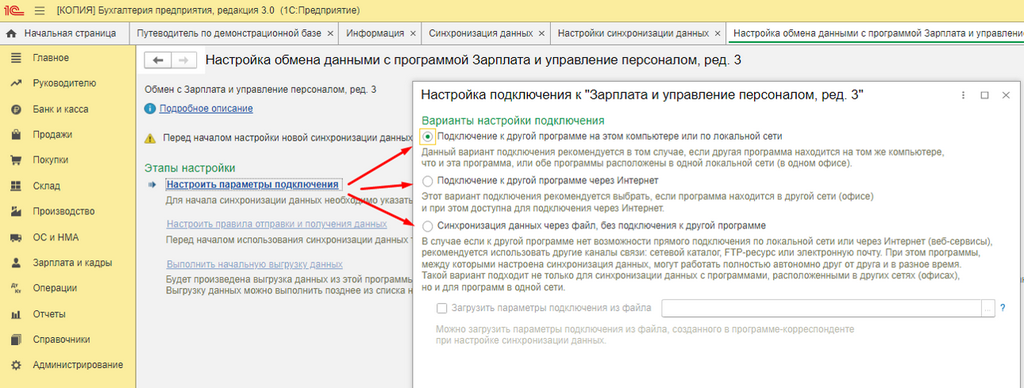The image size is (1024, 388).
Task: Click the 1C logo icon
Action: [14, 10]
